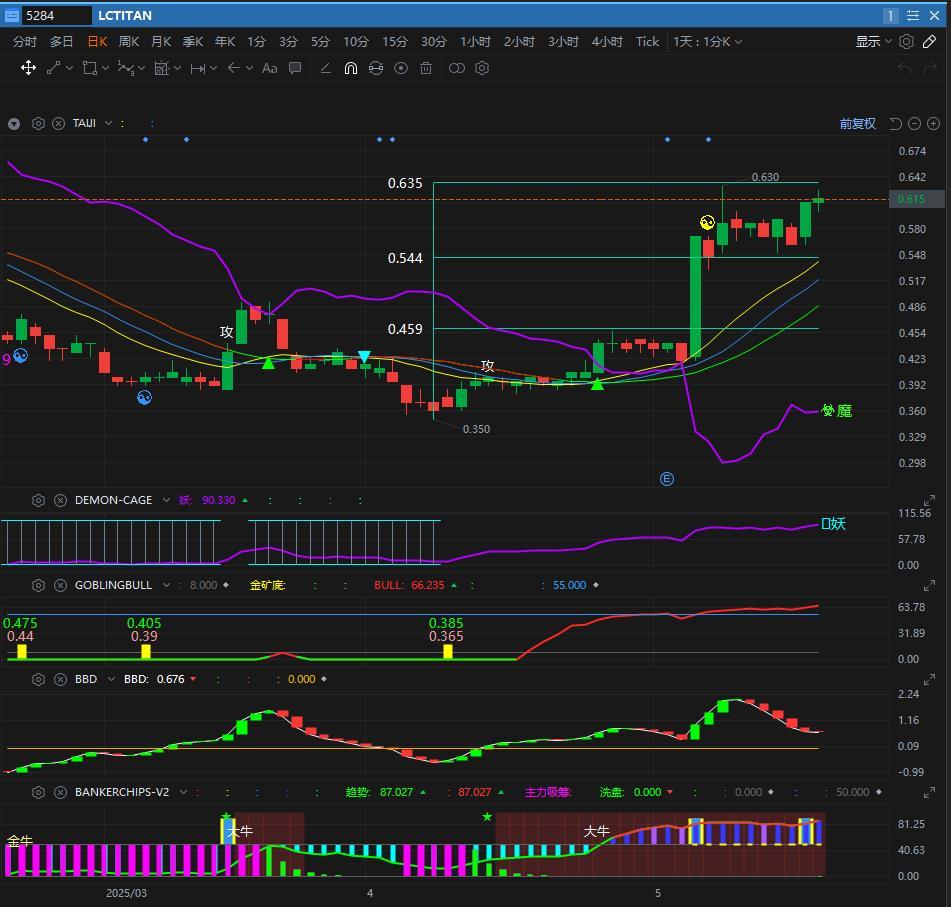Select the comment bubble tool
The image size is (951, 907).
(295, 68)
